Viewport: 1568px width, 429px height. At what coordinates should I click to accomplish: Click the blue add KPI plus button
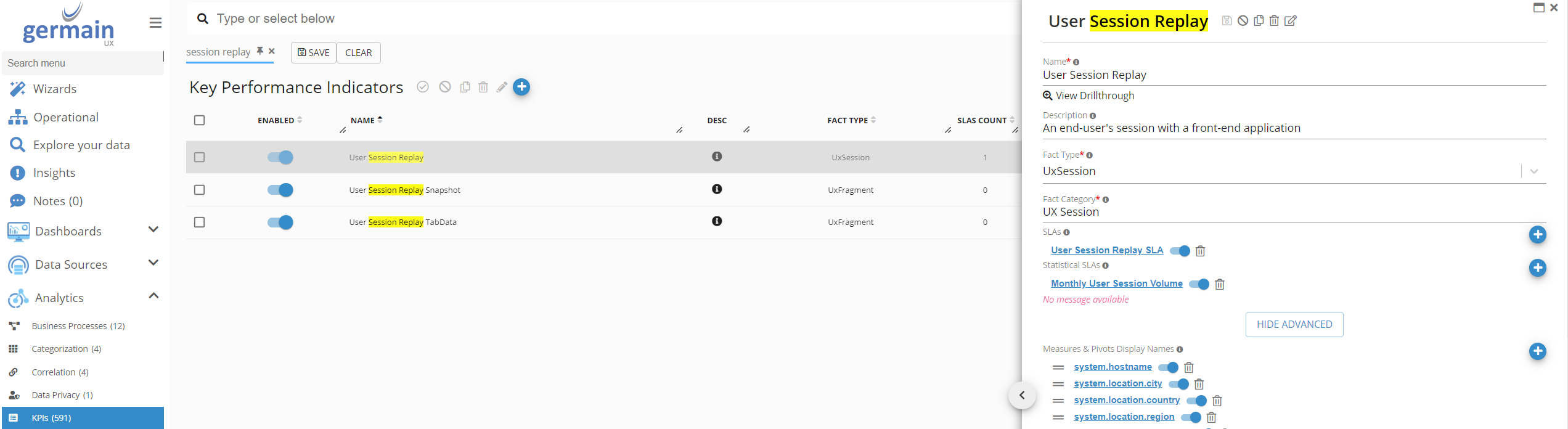click(x=521, y=87)
